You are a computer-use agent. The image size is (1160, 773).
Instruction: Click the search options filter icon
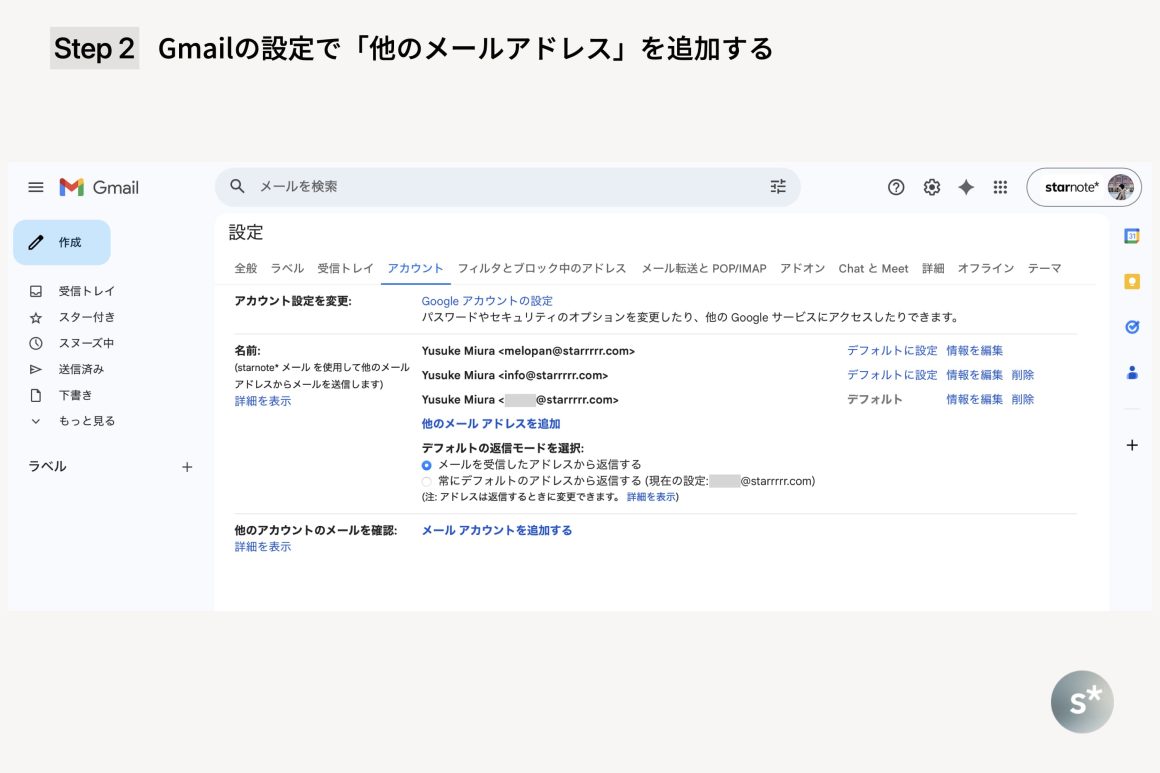coord(778,186)
